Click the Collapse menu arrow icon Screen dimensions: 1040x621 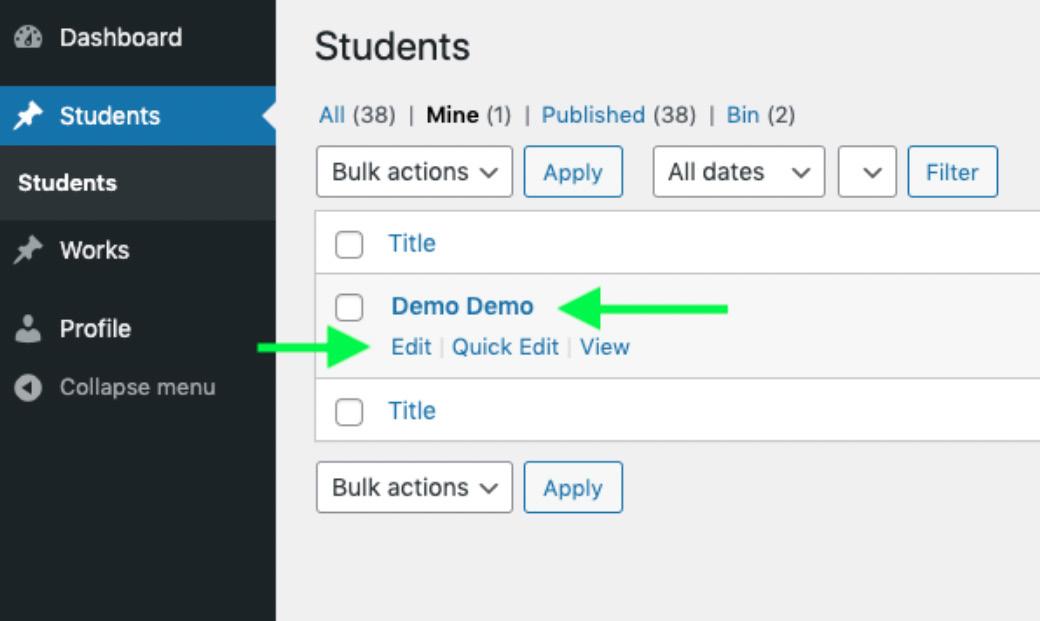[30, 387]
